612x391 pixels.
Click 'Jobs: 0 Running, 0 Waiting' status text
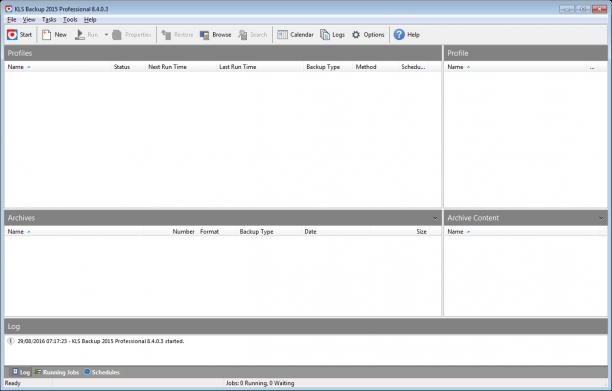click(260, 383)
